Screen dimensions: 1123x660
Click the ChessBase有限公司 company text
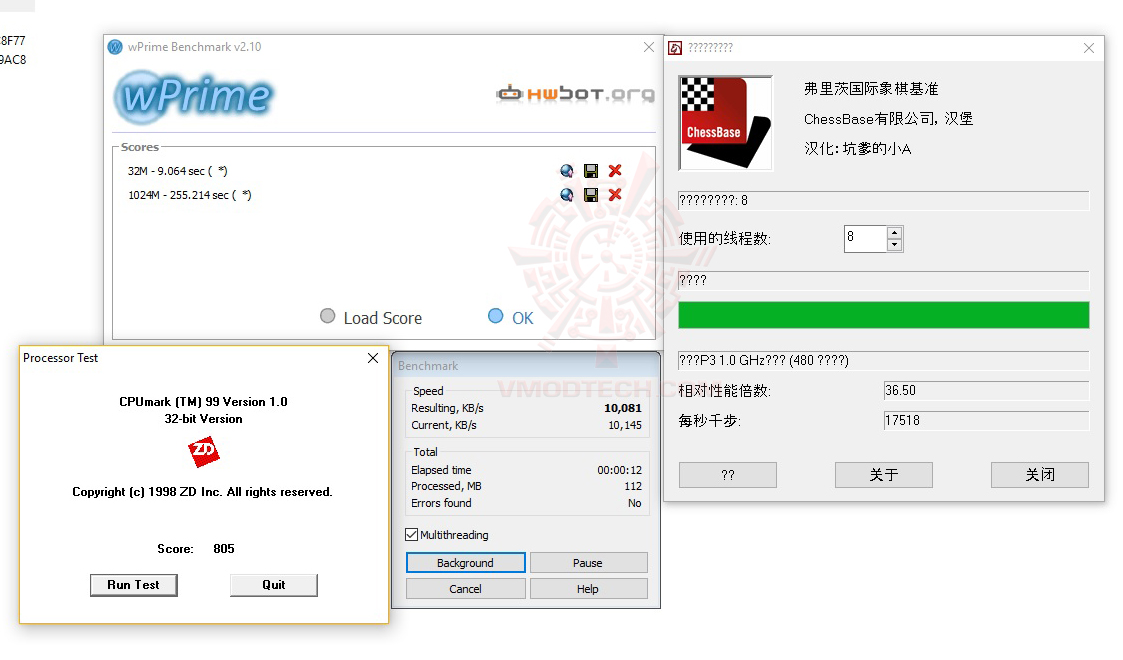888,119
